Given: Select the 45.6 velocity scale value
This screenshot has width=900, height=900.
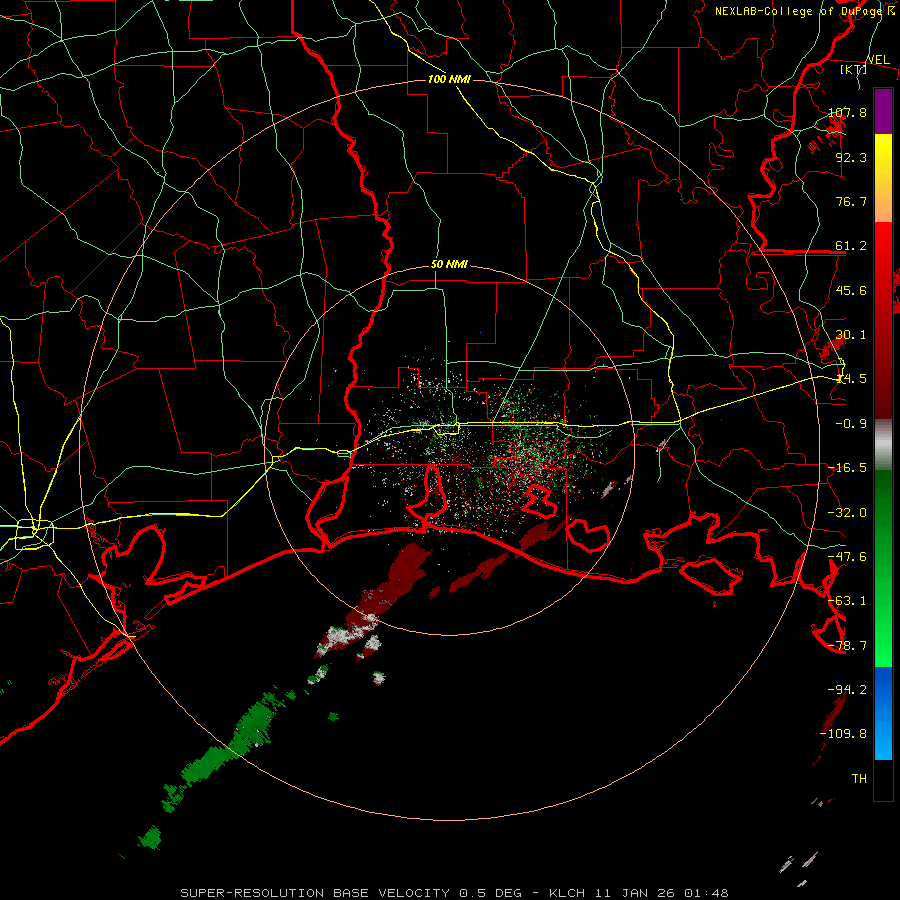Looking at the screenshot, I should pyautogui.click(x=851, y=290).
